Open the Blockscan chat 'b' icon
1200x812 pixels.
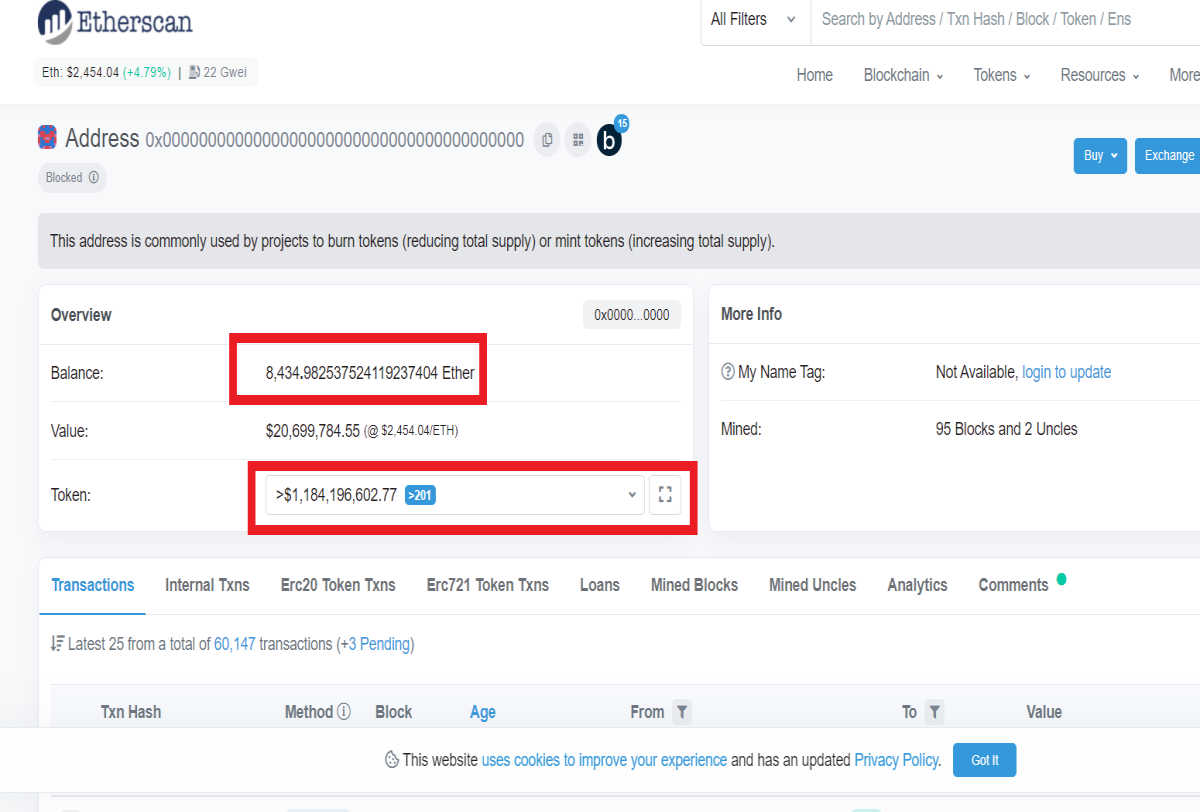tap(610, 141)
